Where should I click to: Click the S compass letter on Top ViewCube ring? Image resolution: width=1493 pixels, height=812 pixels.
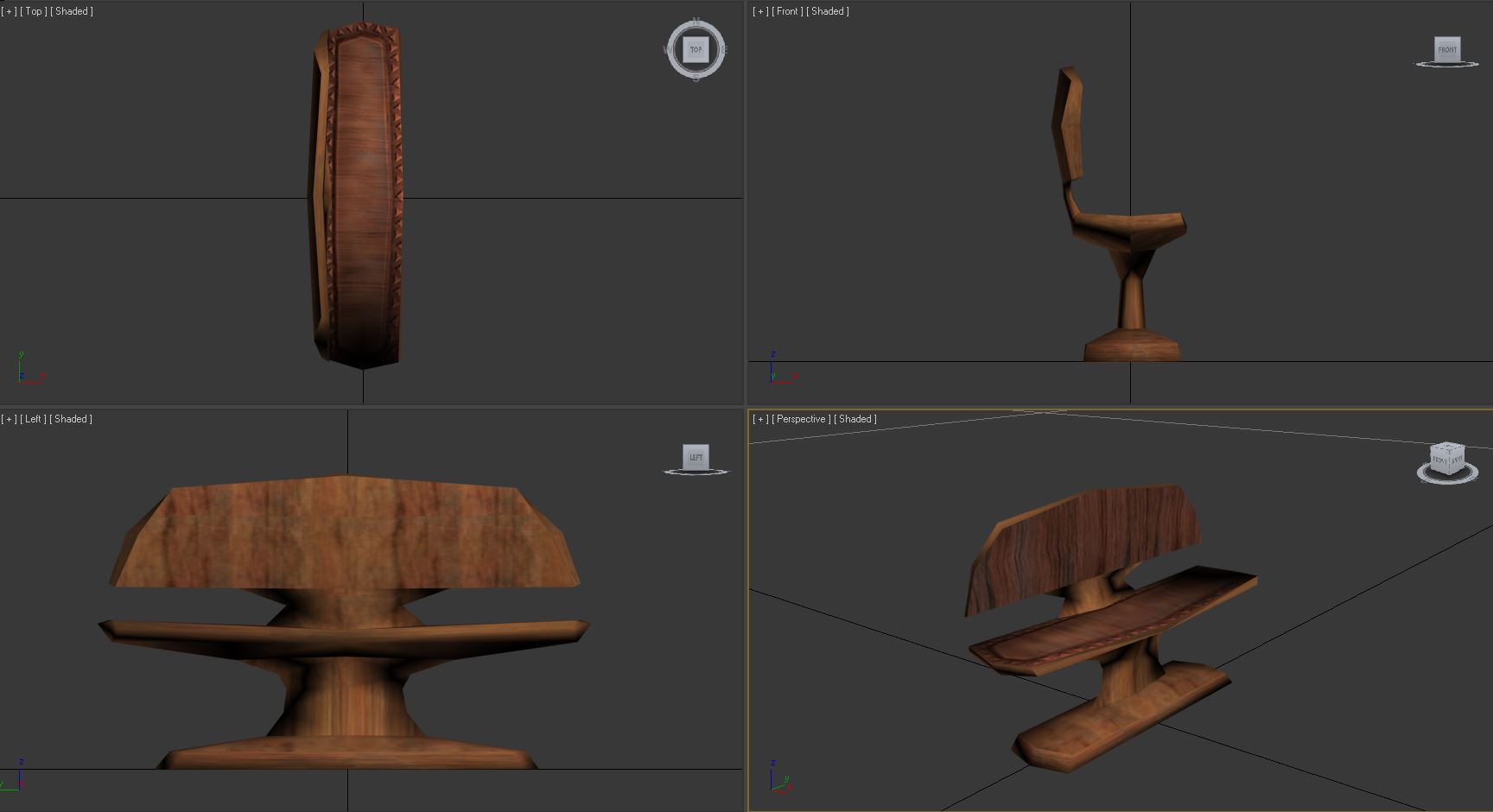tap(696, 78)
